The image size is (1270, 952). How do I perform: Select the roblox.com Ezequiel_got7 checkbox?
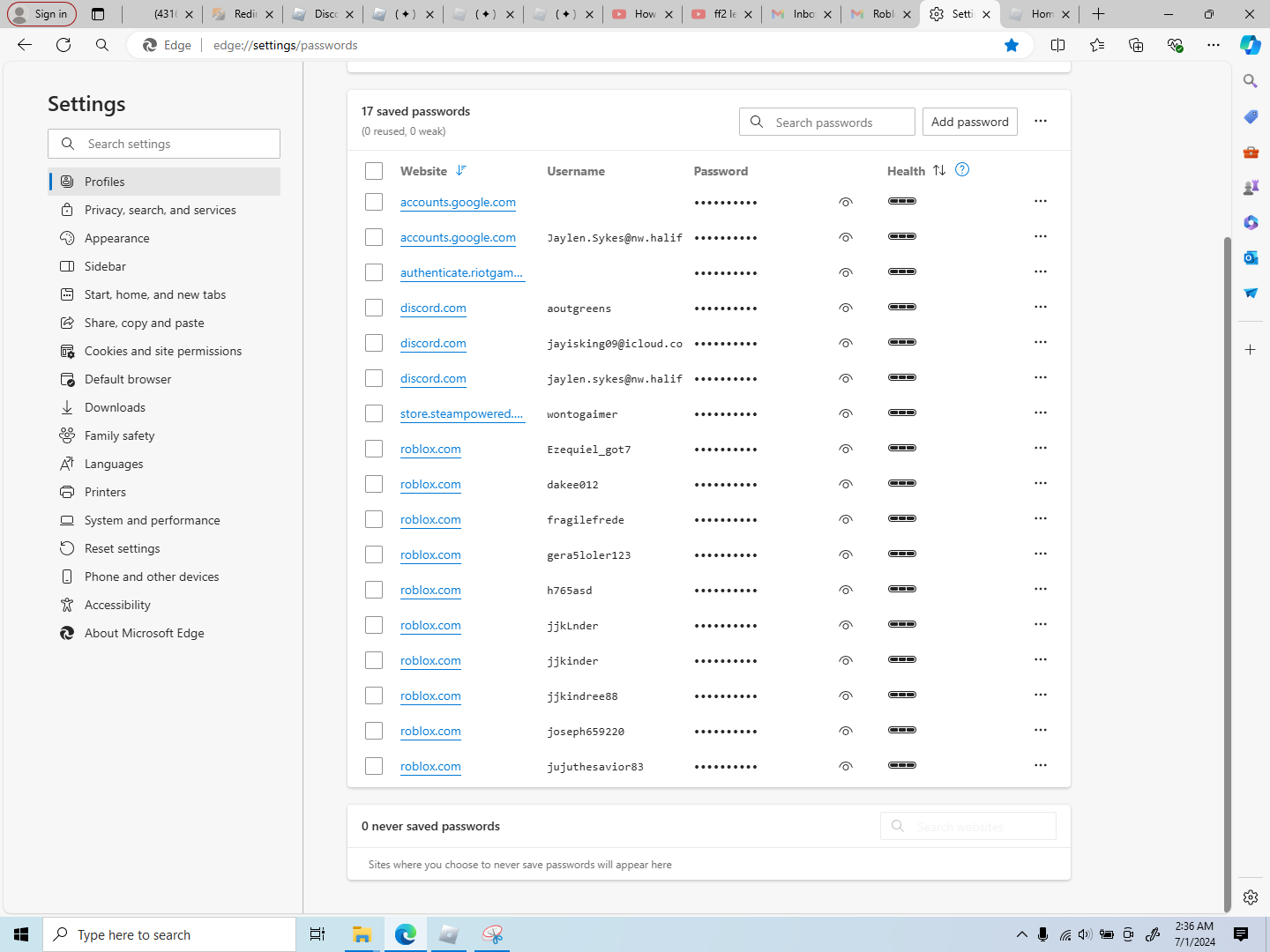(x=374, y=449)
